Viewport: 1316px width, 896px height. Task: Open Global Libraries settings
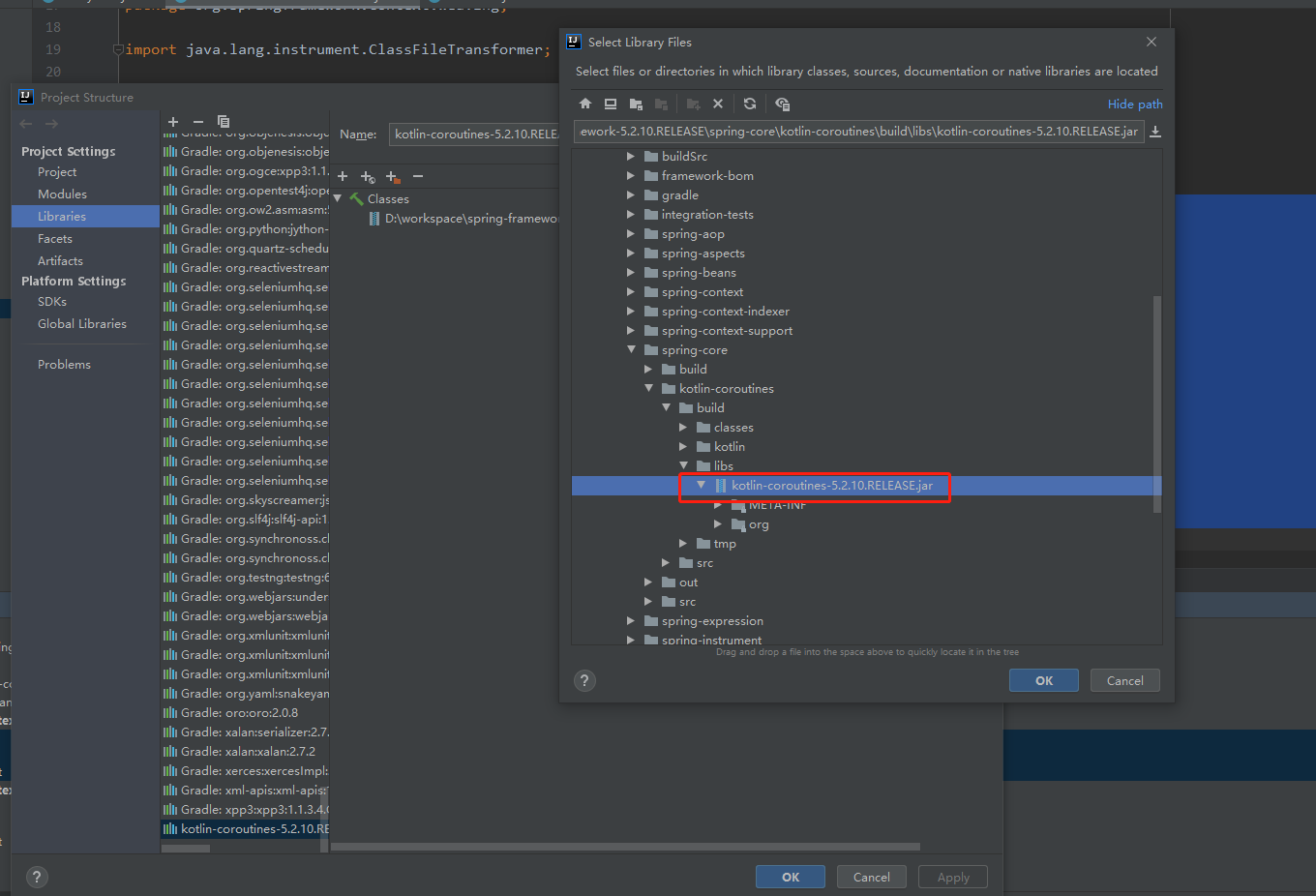coord(82,324)
